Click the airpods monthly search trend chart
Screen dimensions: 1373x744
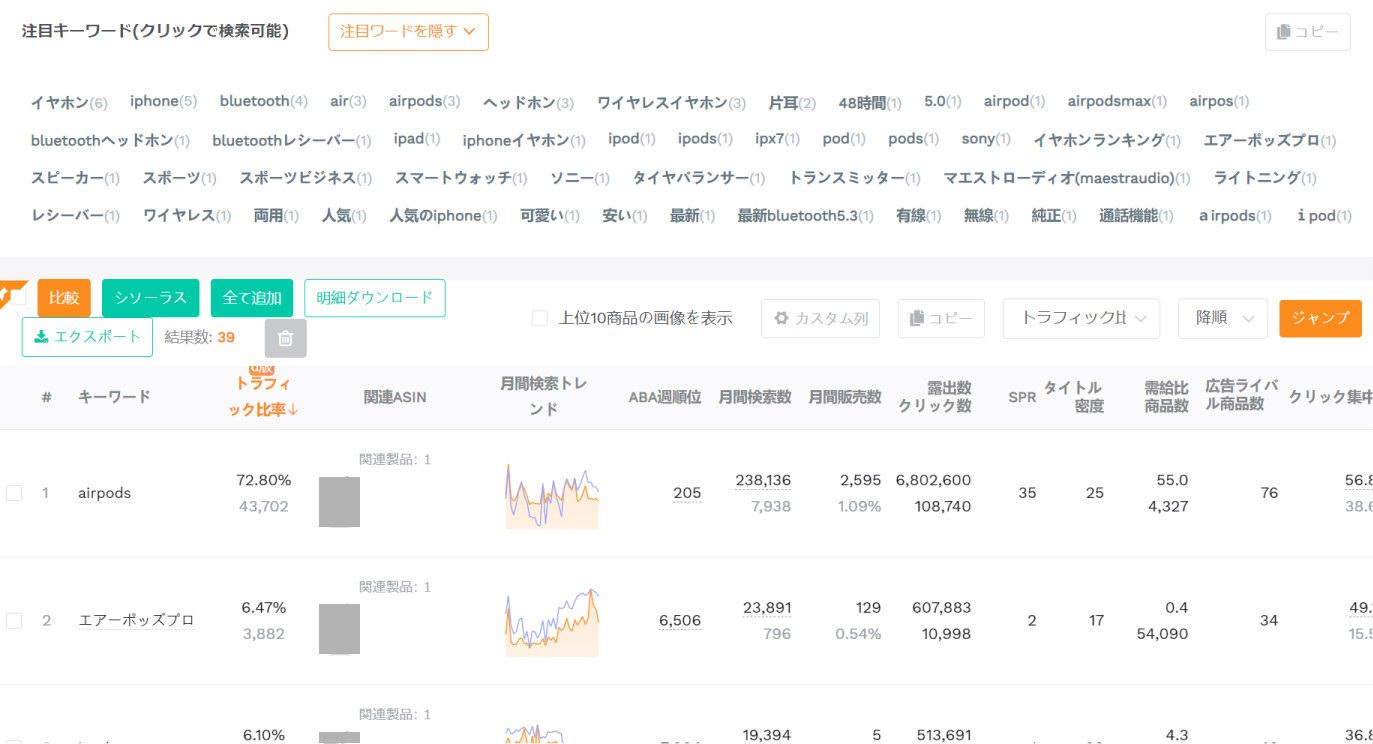coord(552,492)
